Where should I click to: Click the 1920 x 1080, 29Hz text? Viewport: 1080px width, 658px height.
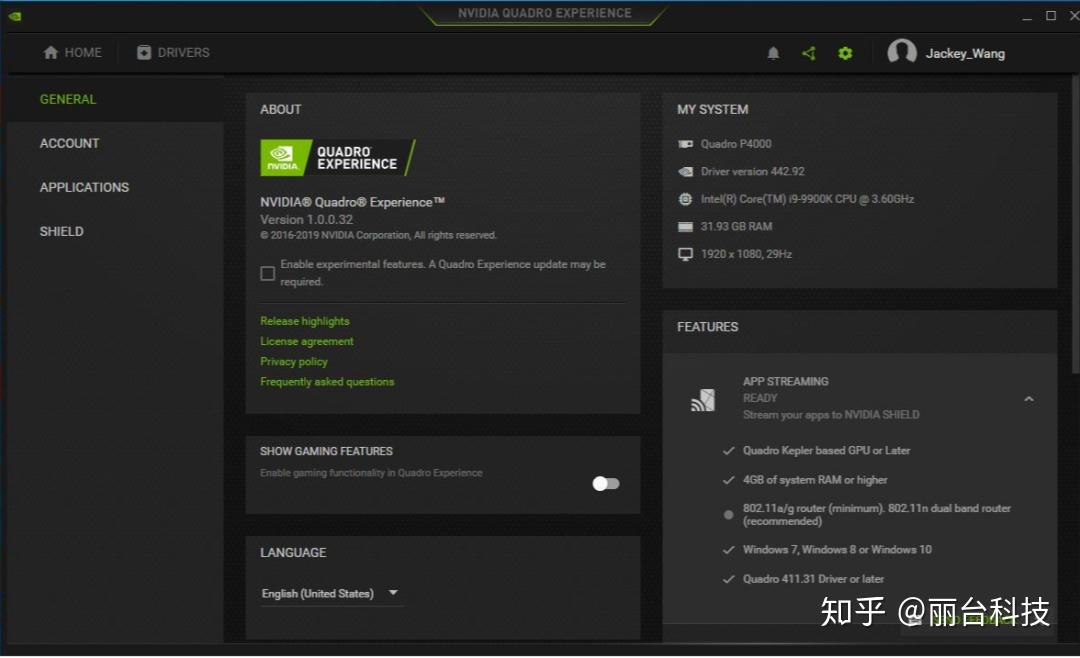coord(746,254)
